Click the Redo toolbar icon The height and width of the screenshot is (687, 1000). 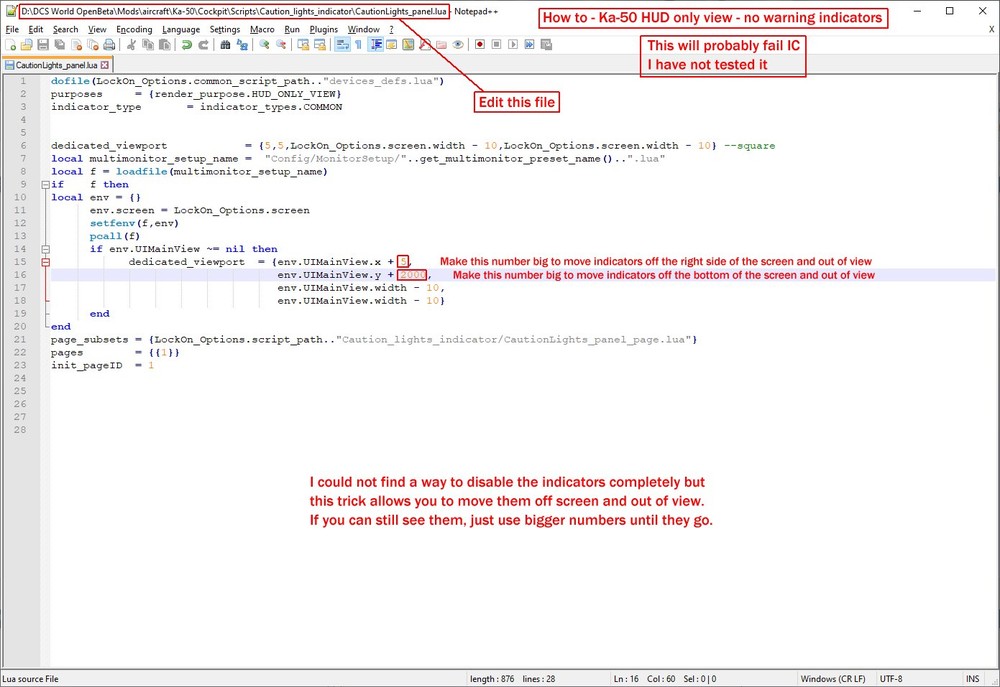203,45
